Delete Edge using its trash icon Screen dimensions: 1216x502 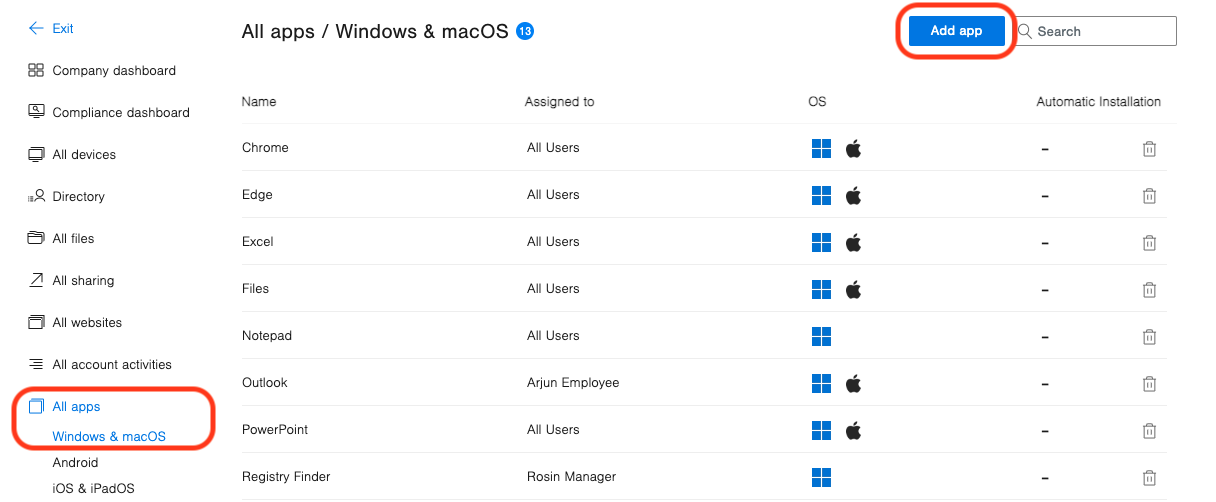(1150, 196)
